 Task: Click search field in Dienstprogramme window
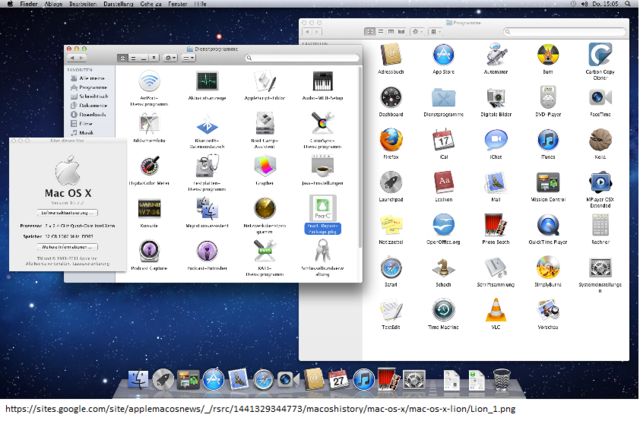click(302, 58)
